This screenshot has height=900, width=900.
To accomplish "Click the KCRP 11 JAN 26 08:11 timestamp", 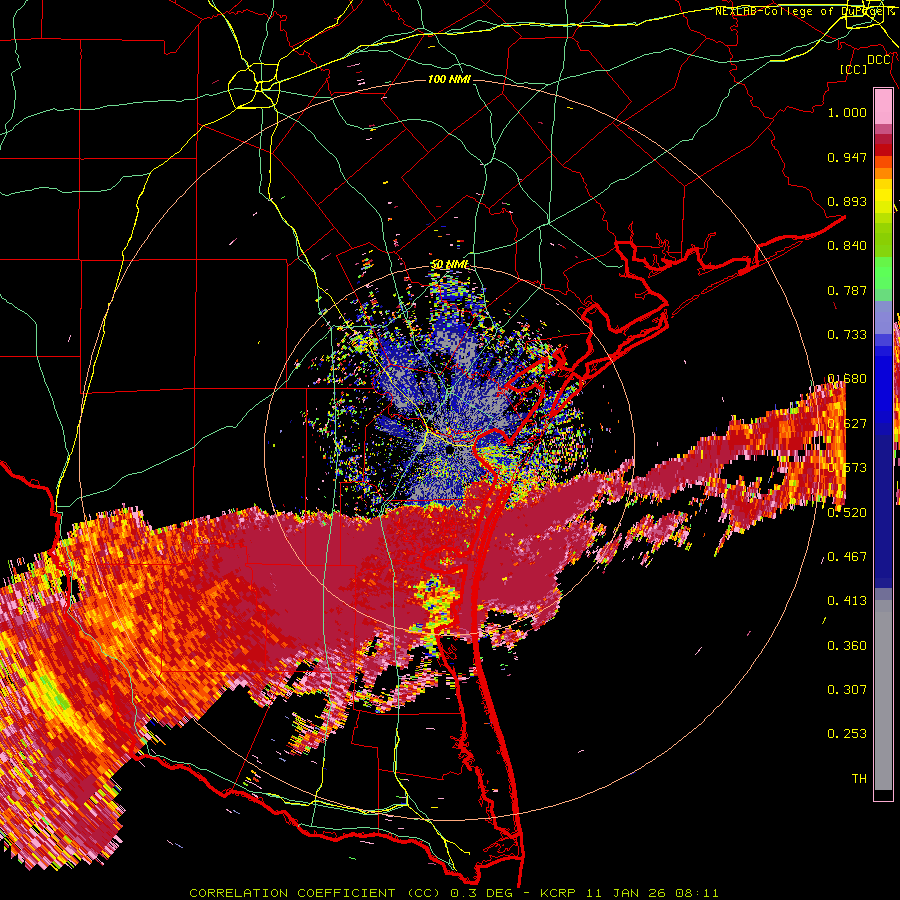I will pyautogui.click(x=629, y=893).
